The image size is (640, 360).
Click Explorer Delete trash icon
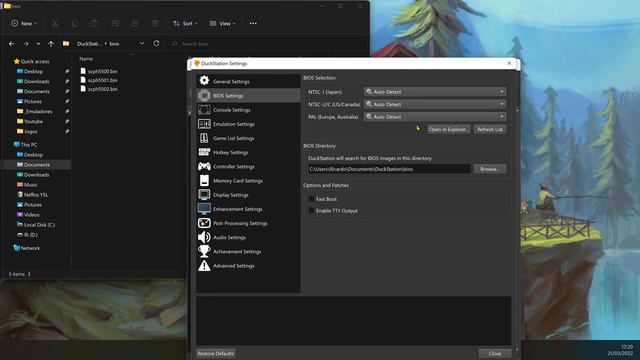pyautogui.click(x=155, y=24)
